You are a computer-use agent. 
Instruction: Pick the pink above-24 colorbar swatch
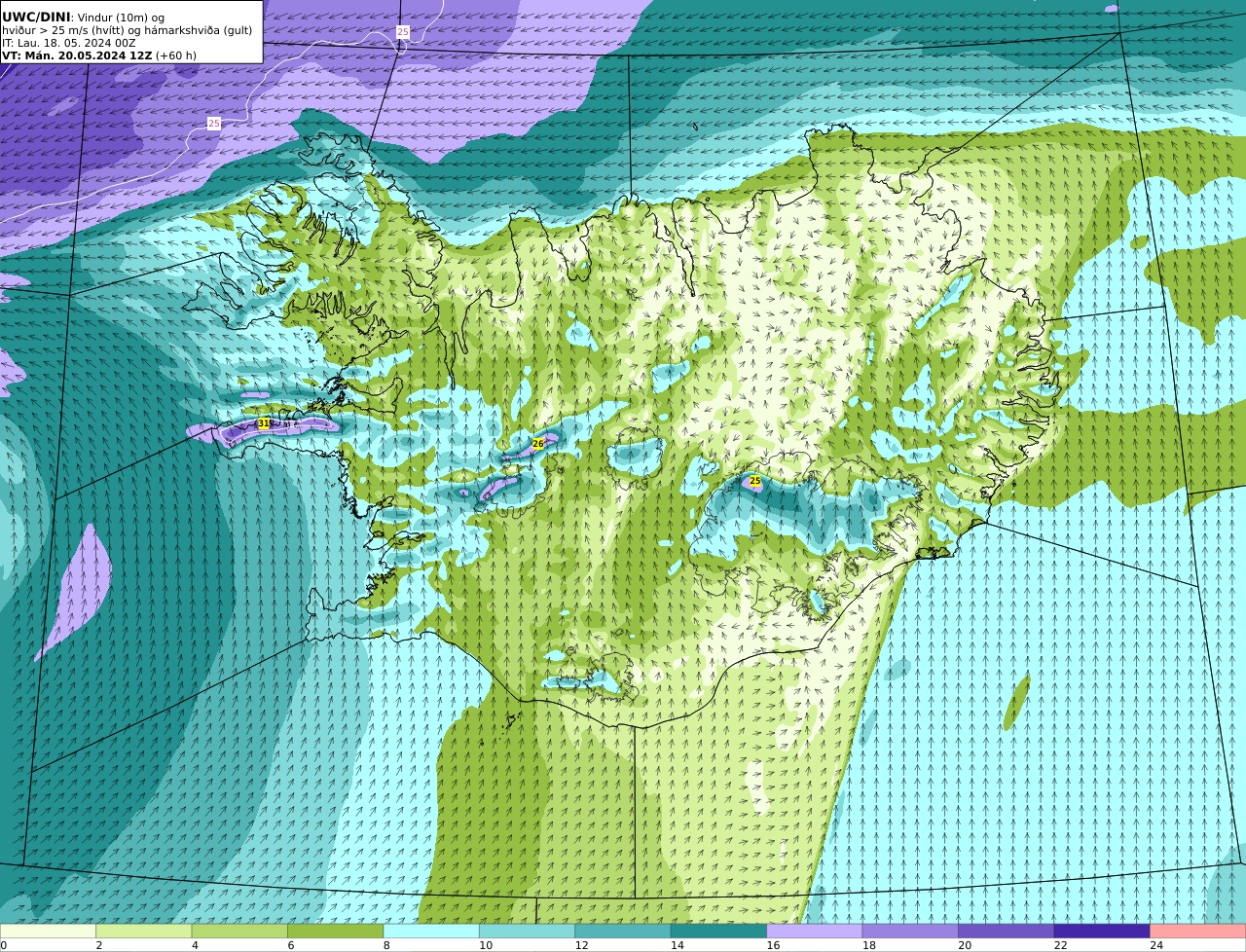coord(1198,931)
